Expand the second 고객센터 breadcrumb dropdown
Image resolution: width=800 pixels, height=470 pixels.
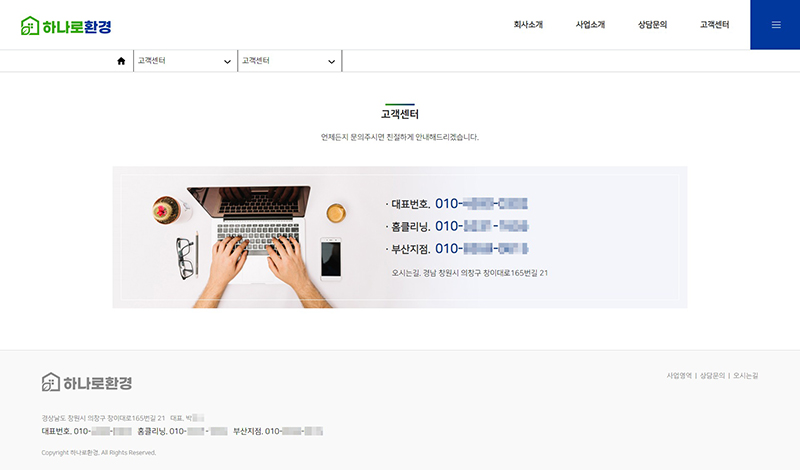click(289, 61)
